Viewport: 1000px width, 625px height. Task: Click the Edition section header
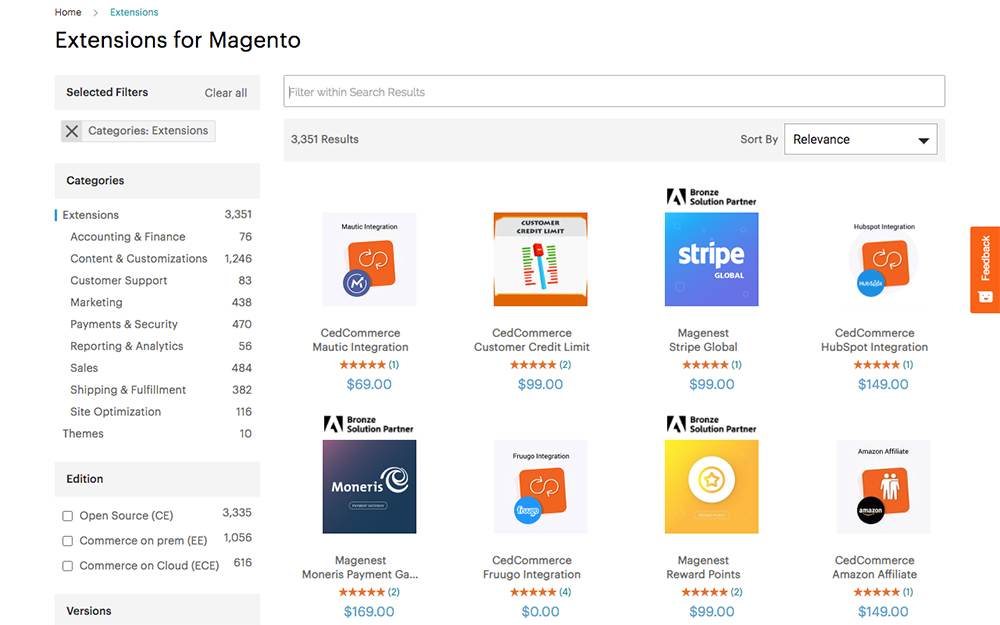[158, 479]
